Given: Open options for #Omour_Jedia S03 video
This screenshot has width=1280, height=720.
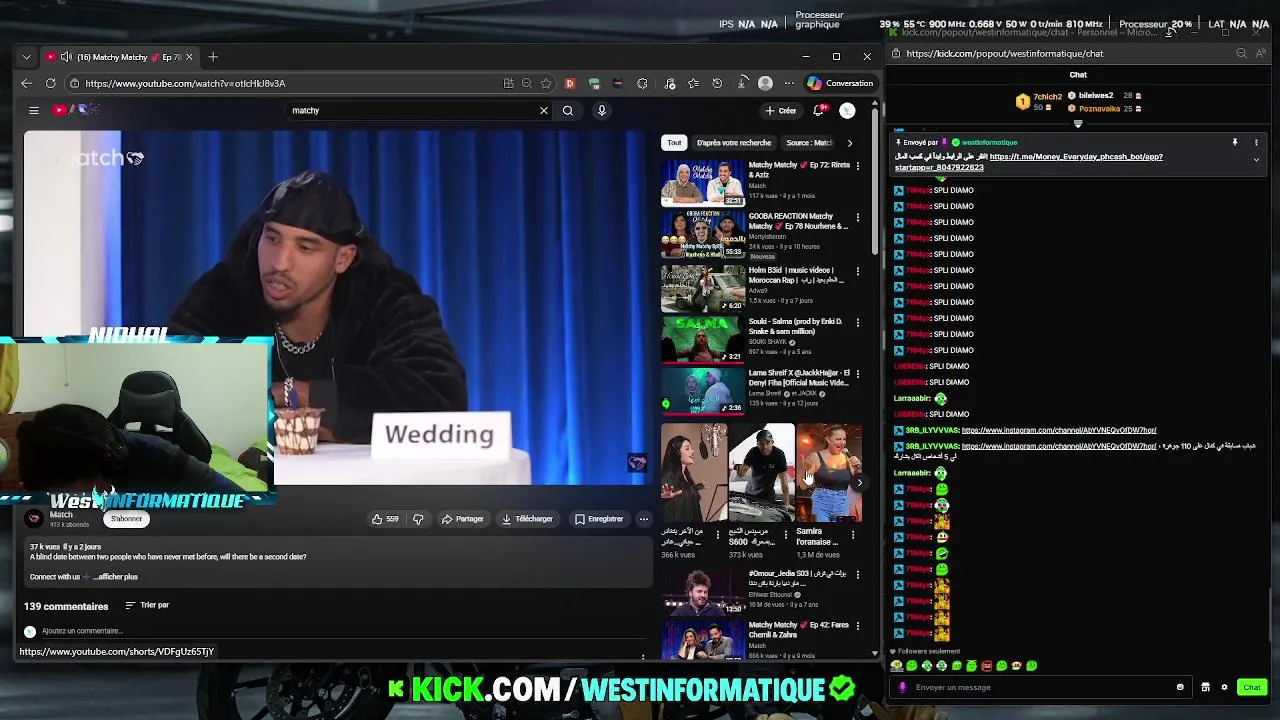Looking at the screenshot, I should 857,575.
